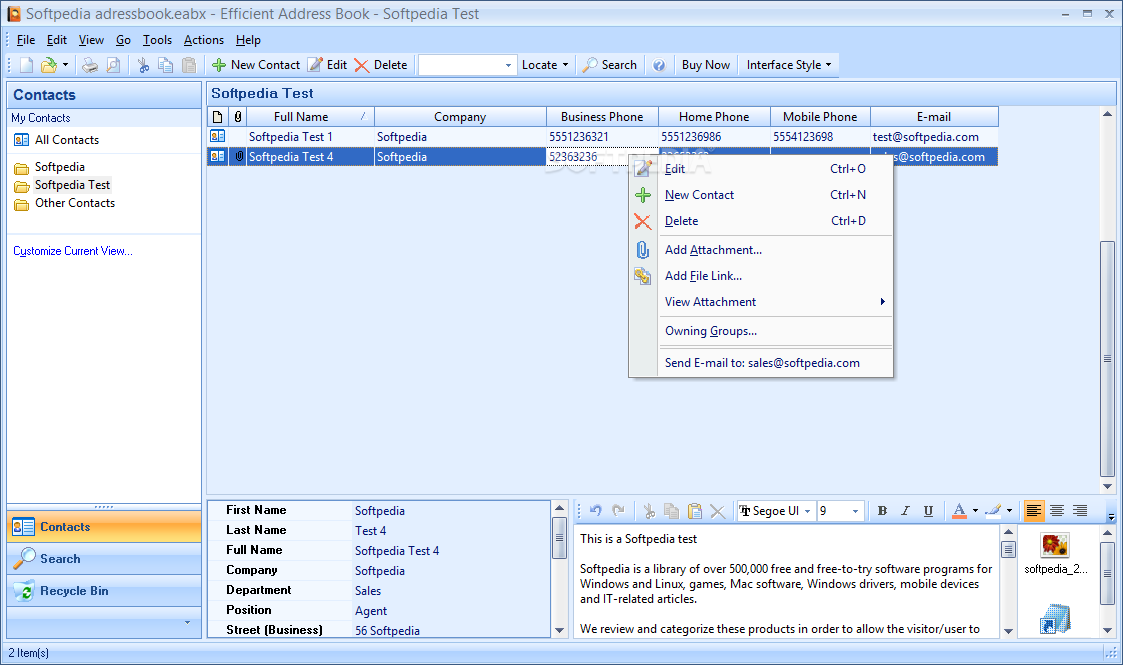This screenshot has height=665, width=1123.
Task: Toggle bold formatting
Action: point(882,510)
